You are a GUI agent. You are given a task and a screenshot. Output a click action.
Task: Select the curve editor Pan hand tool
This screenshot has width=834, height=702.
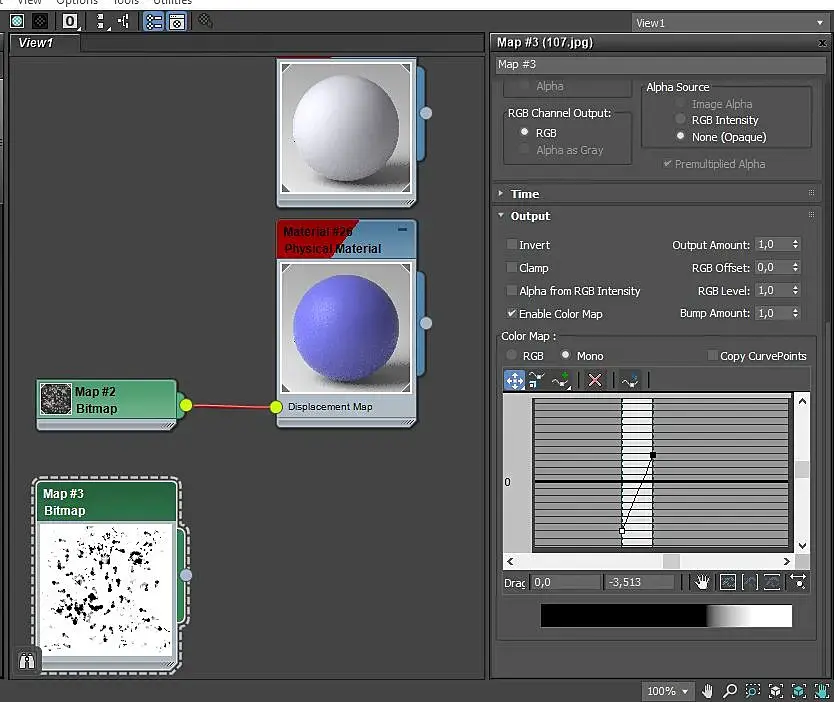[702, 582]
